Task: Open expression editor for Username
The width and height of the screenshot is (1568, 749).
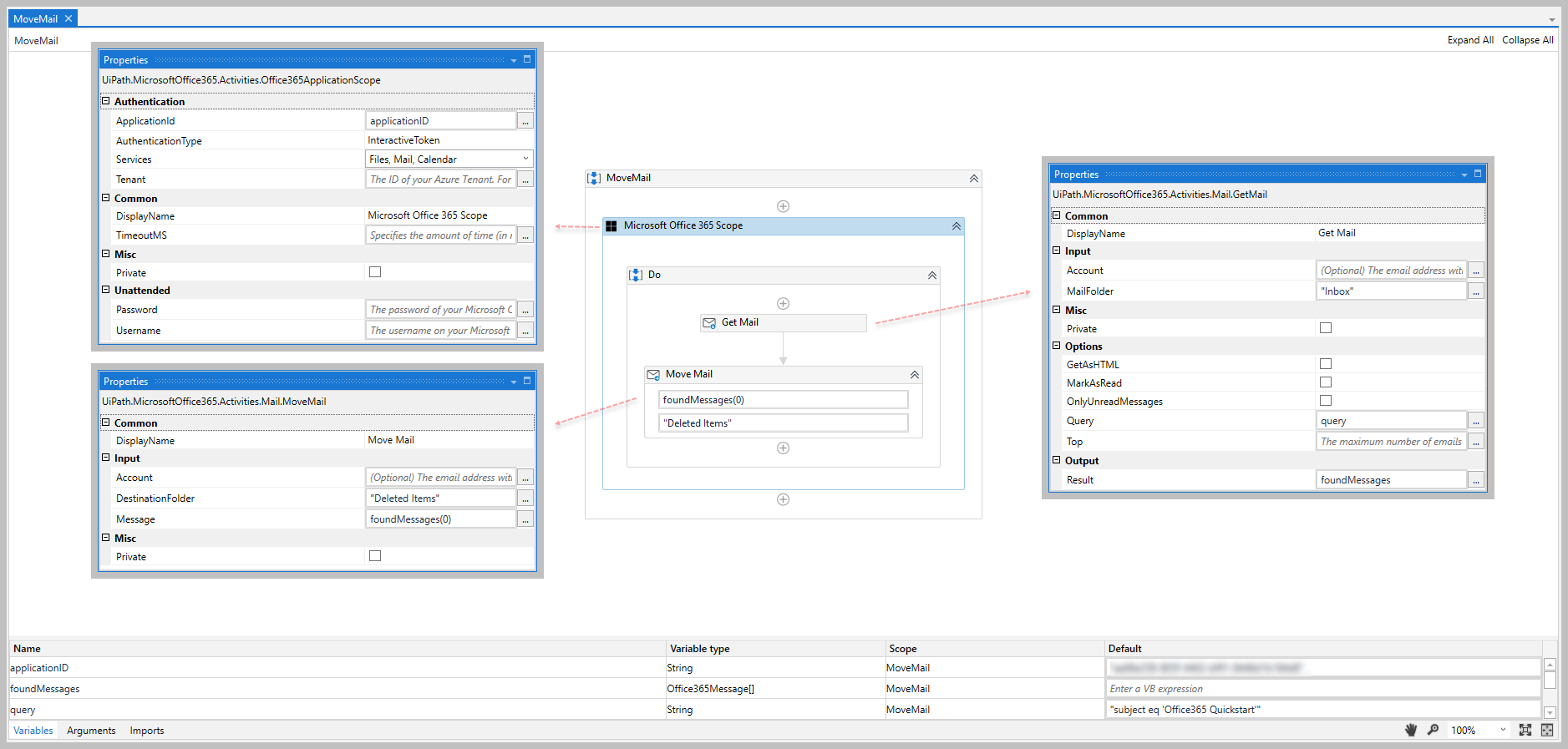Action: pos(525,331)
